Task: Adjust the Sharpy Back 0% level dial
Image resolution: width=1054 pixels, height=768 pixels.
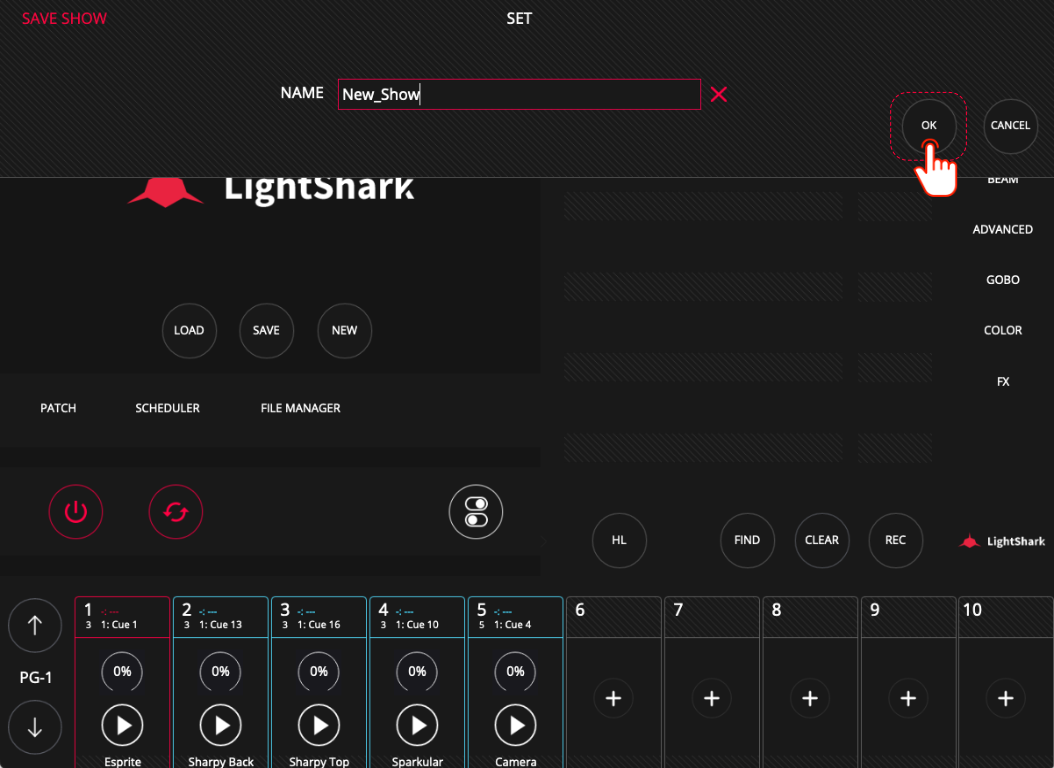Action: [x=220, y=671]
